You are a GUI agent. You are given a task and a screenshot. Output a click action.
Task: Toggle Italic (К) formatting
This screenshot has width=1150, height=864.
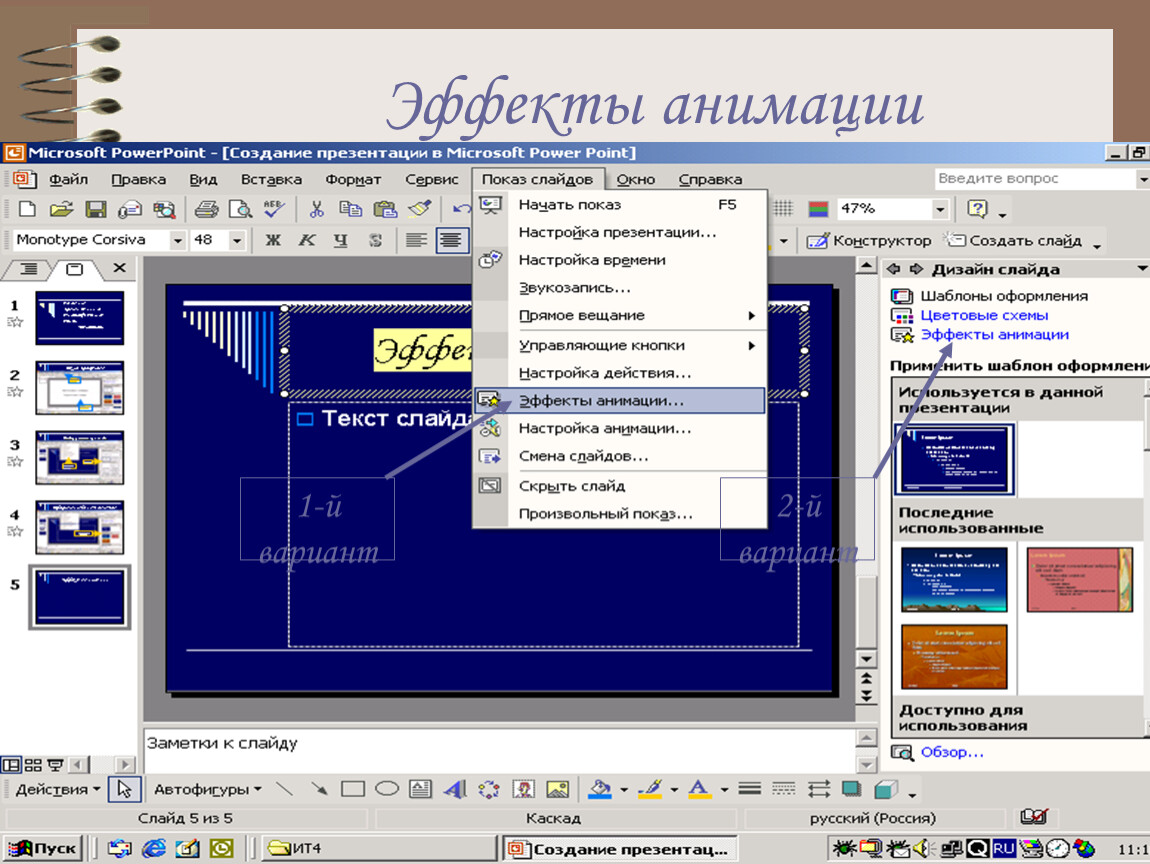point(307,240)
